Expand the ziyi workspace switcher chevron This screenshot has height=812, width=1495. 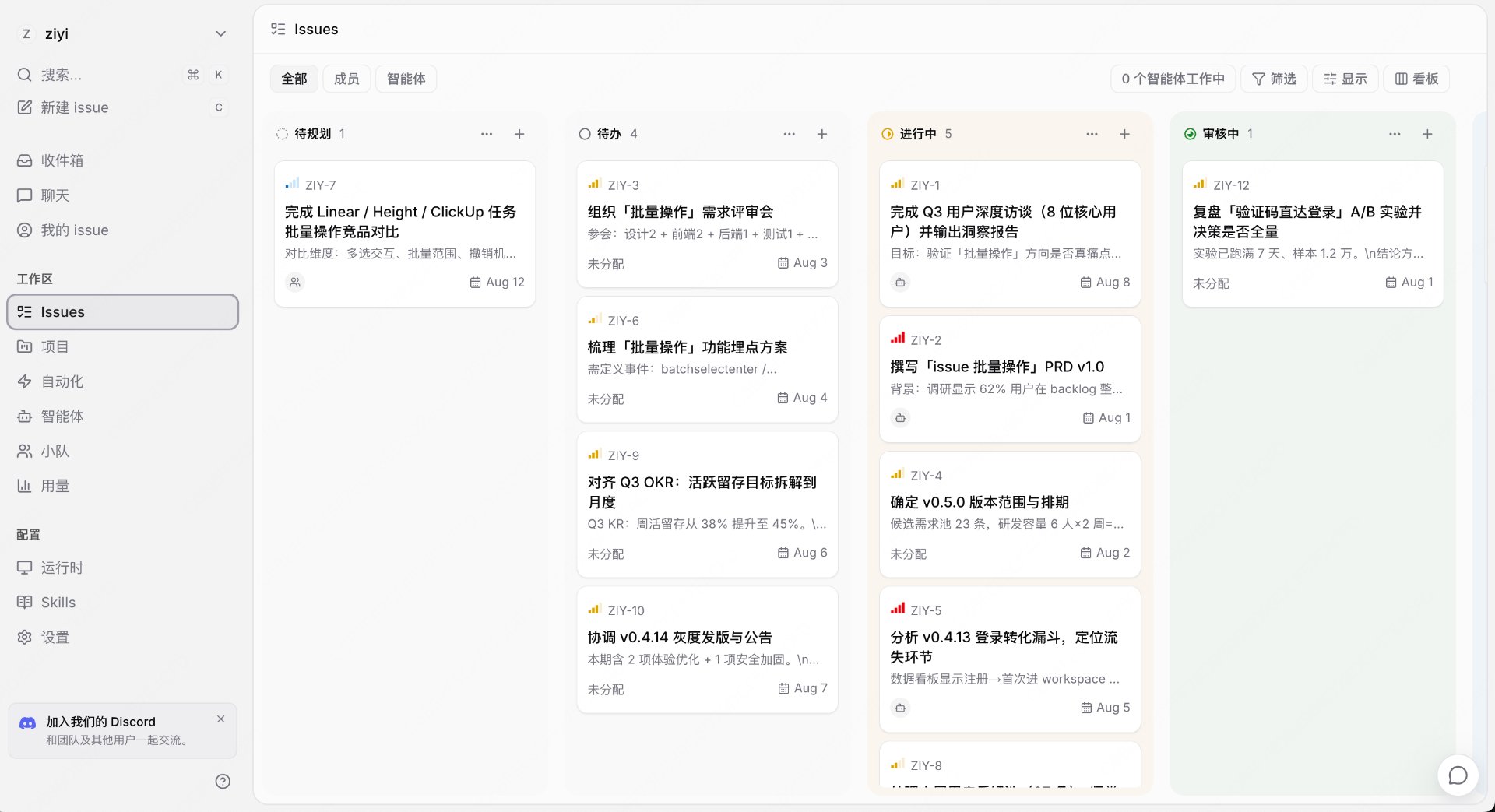point(221,33)
